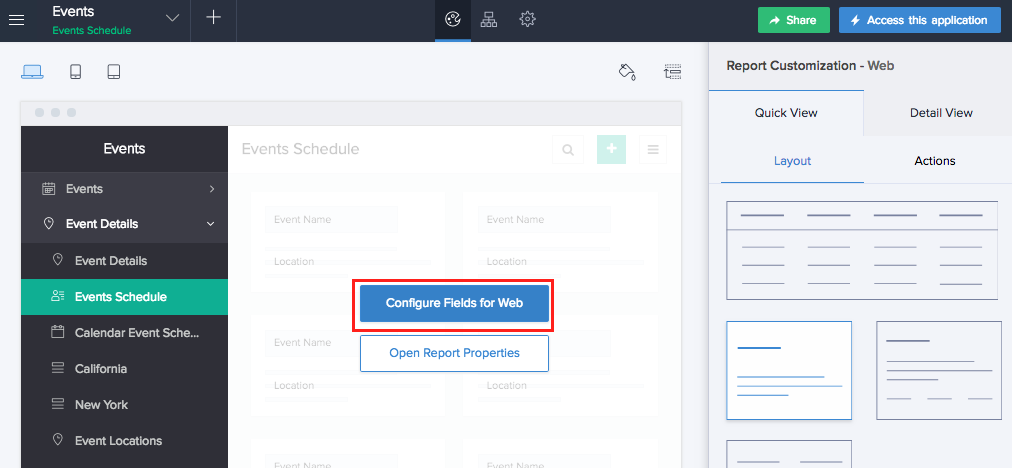Switch preview to phone device view
This screenshot has width=1012, height=468.
pyautogui.click(x=76, y=71)
